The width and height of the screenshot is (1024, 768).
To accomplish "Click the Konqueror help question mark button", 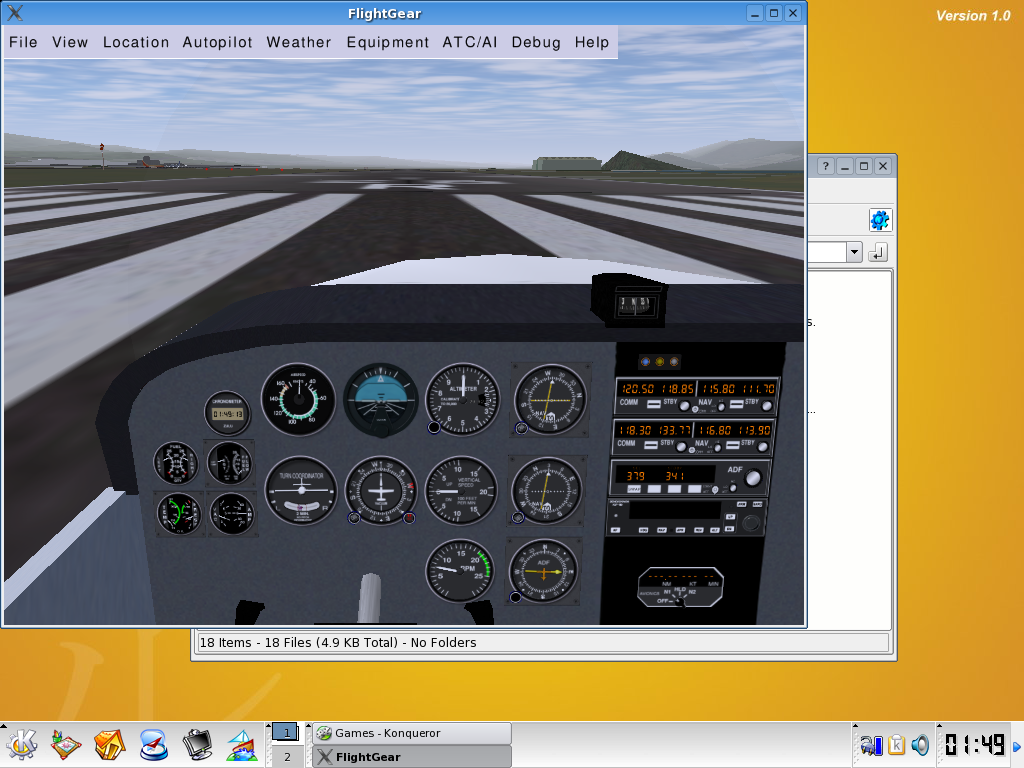I will pos(825,166).
